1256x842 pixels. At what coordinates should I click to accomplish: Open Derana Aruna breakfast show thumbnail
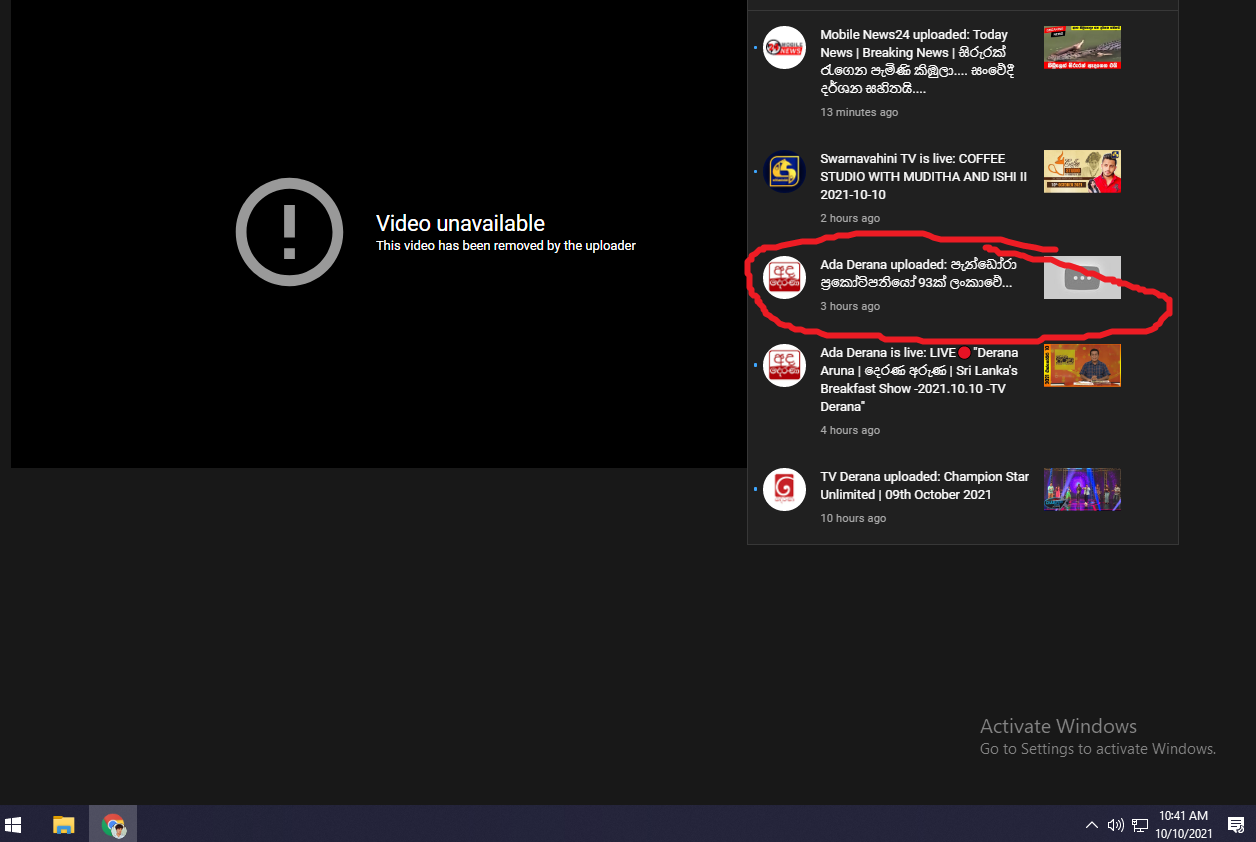tap(1082, 365)
